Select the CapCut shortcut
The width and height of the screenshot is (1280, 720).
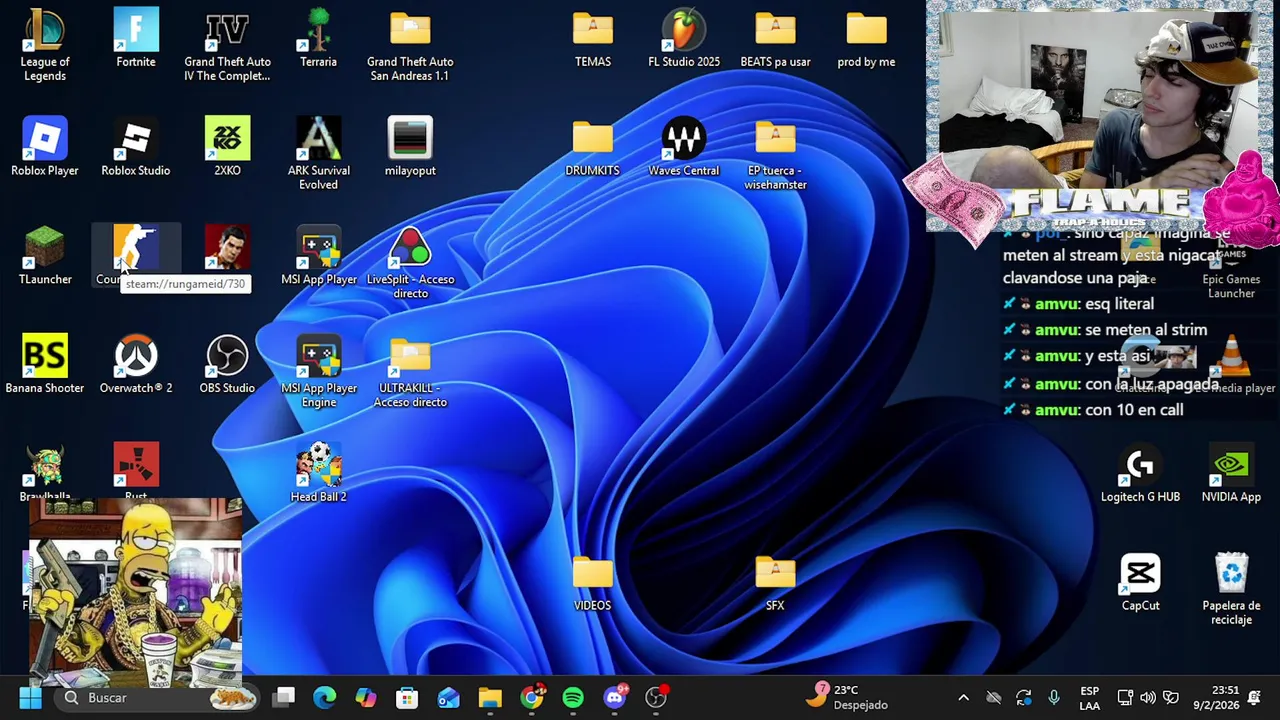pos(1140,582)
